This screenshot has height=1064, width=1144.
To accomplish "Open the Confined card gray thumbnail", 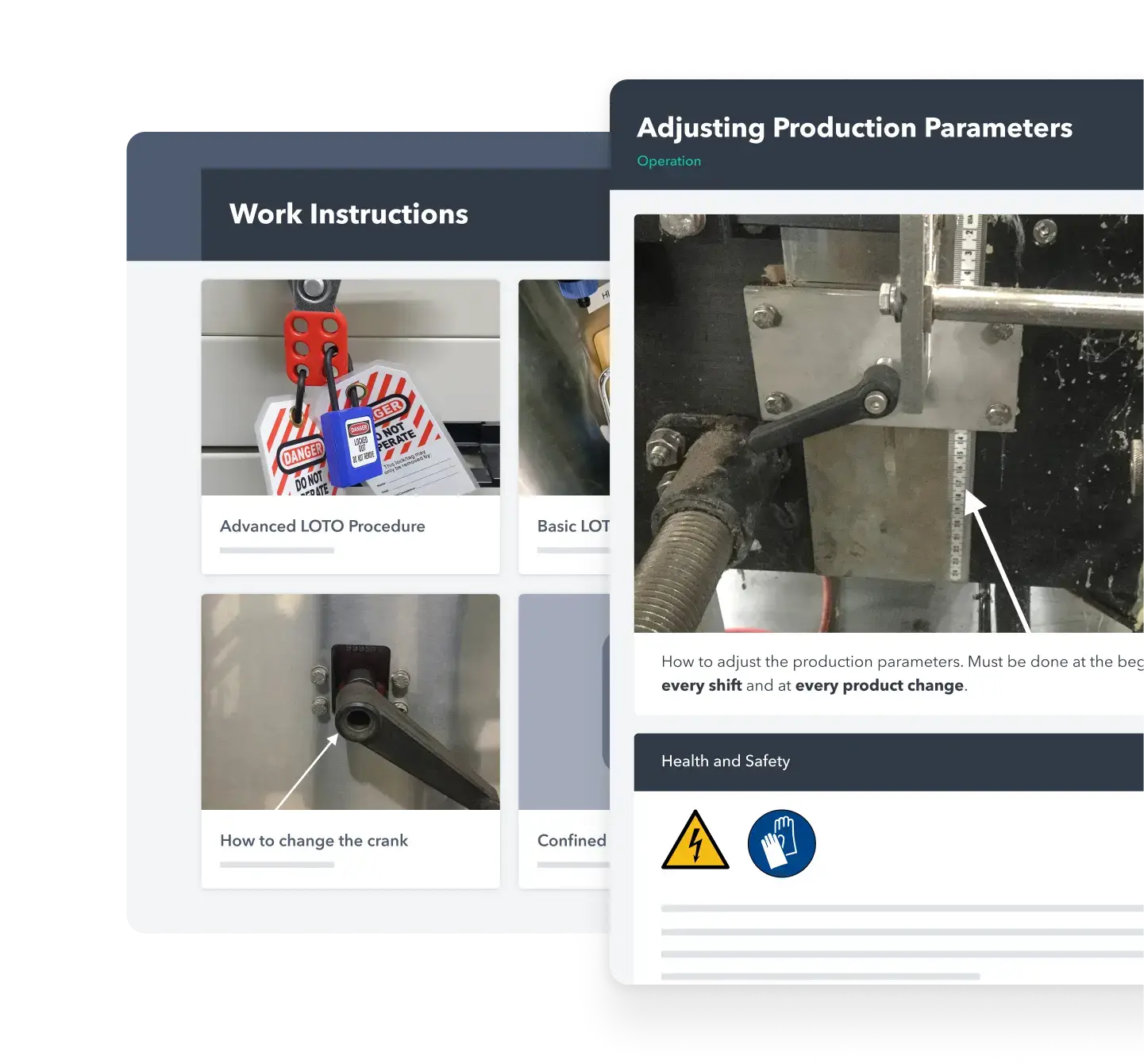I will click(564, 702).
